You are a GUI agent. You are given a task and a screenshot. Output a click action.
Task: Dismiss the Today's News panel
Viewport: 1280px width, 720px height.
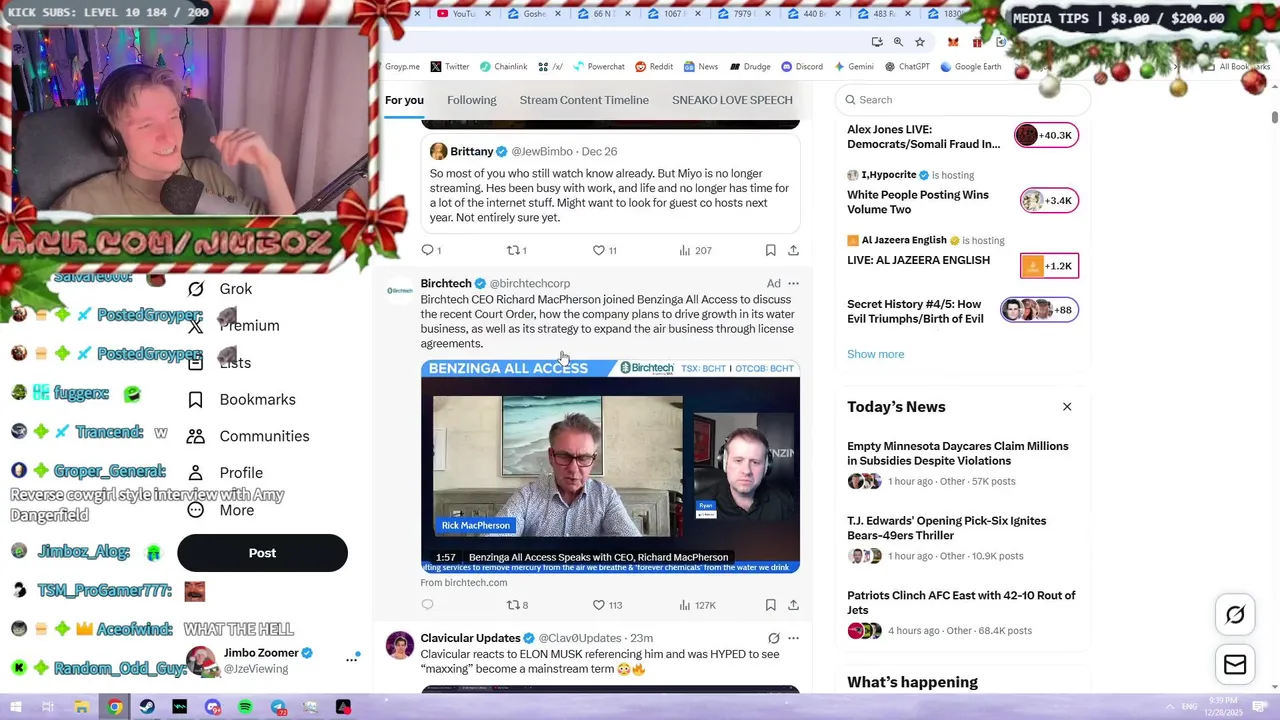tap(1067, 407)
